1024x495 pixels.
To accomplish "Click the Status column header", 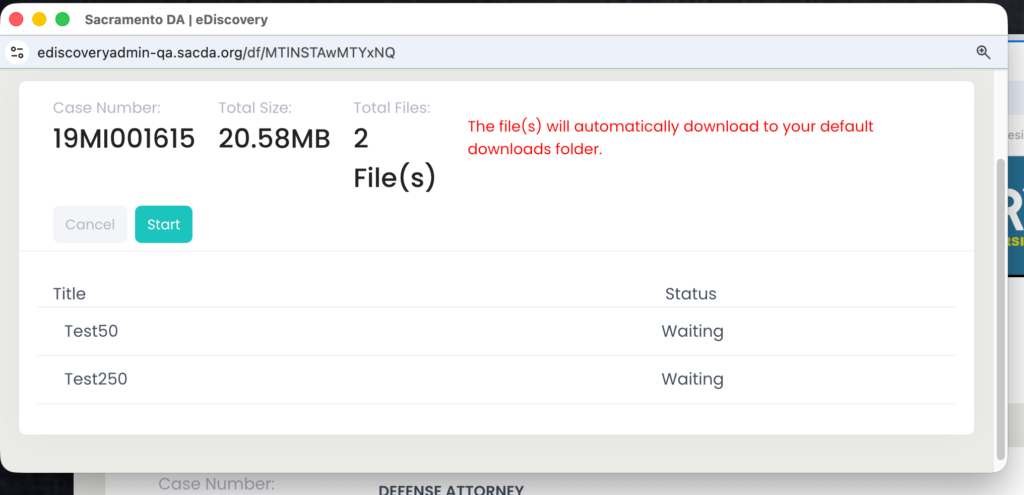I will pos(691,294).
